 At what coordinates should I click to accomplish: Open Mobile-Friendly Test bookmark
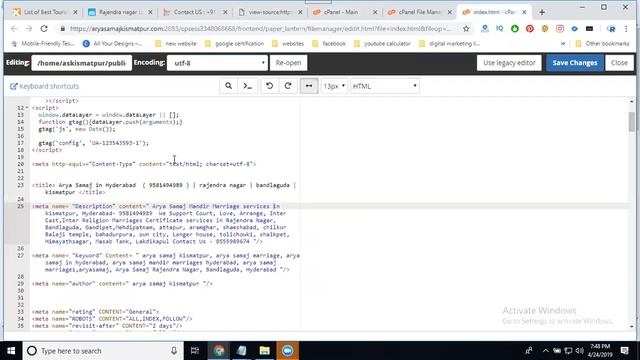click(x=42, y=43)
